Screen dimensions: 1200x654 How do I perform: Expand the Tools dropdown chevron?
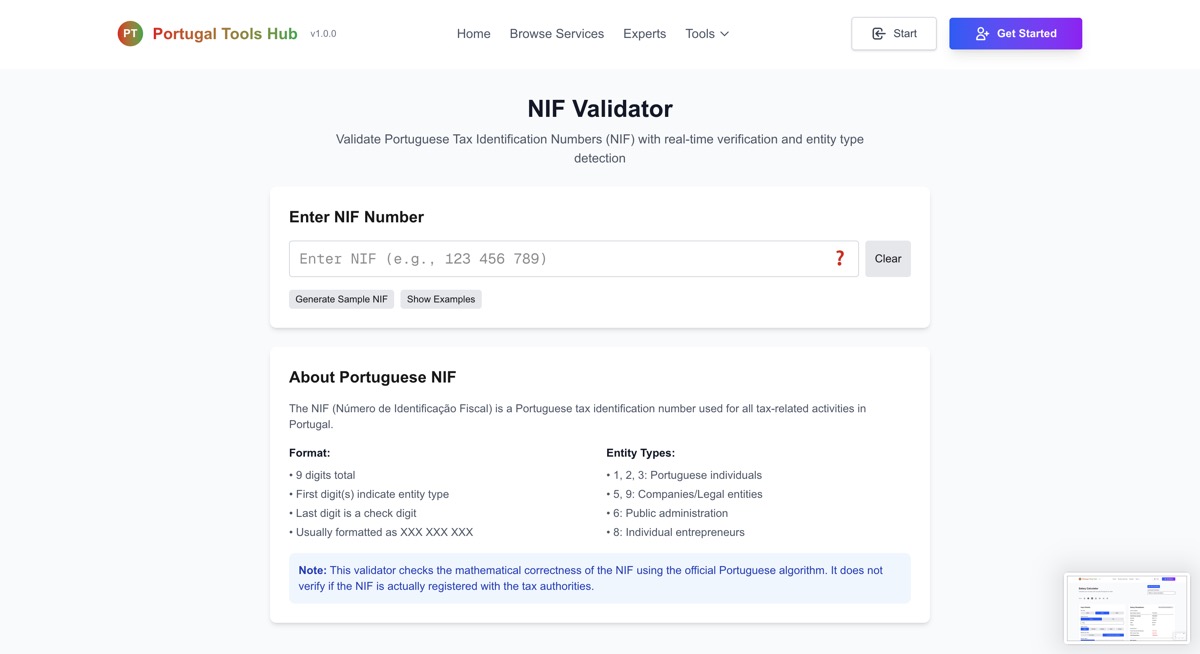coord(725,34)
